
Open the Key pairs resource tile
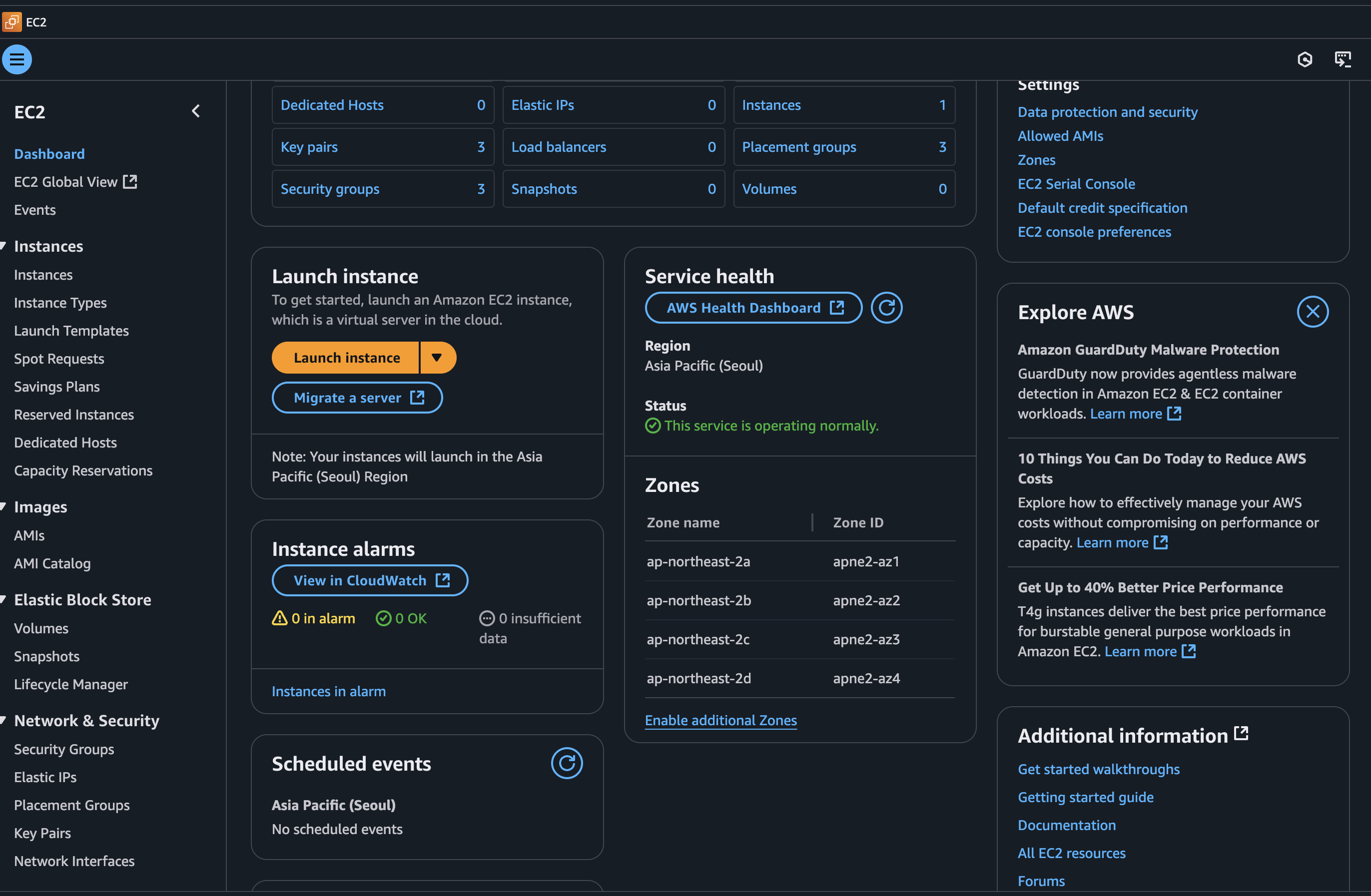[383, 147]
